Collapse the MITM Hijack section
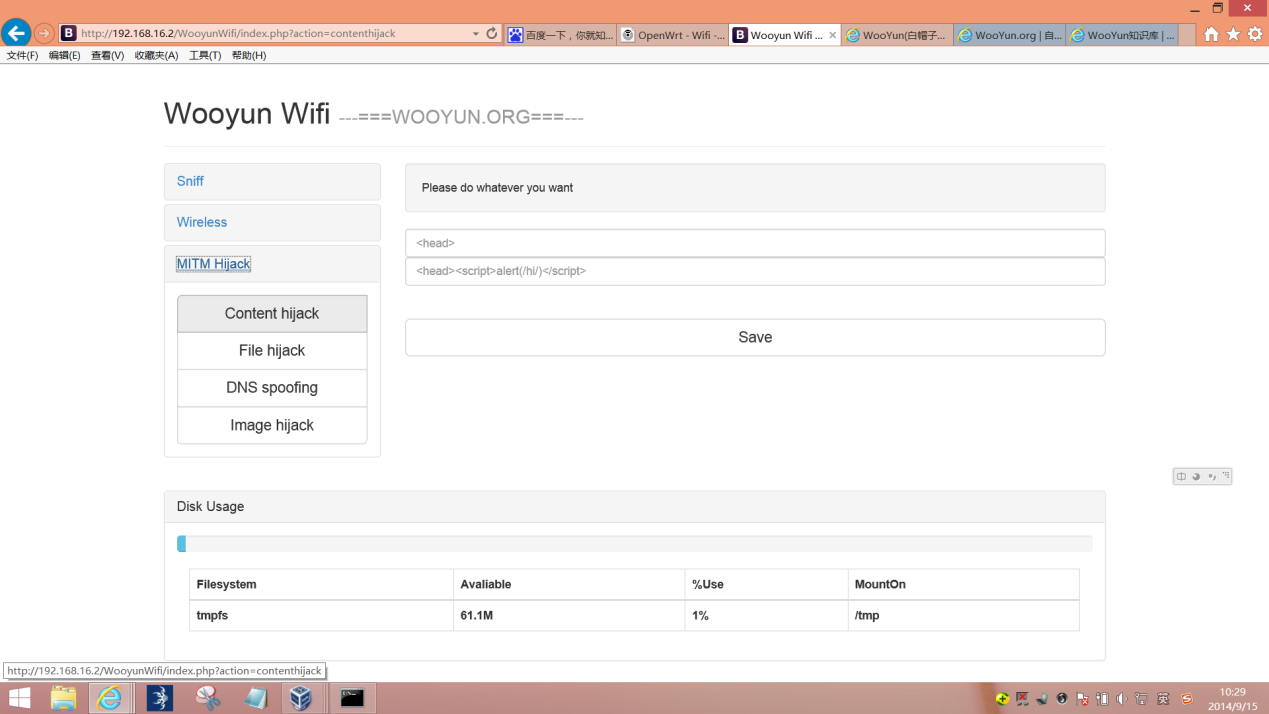 213,264
